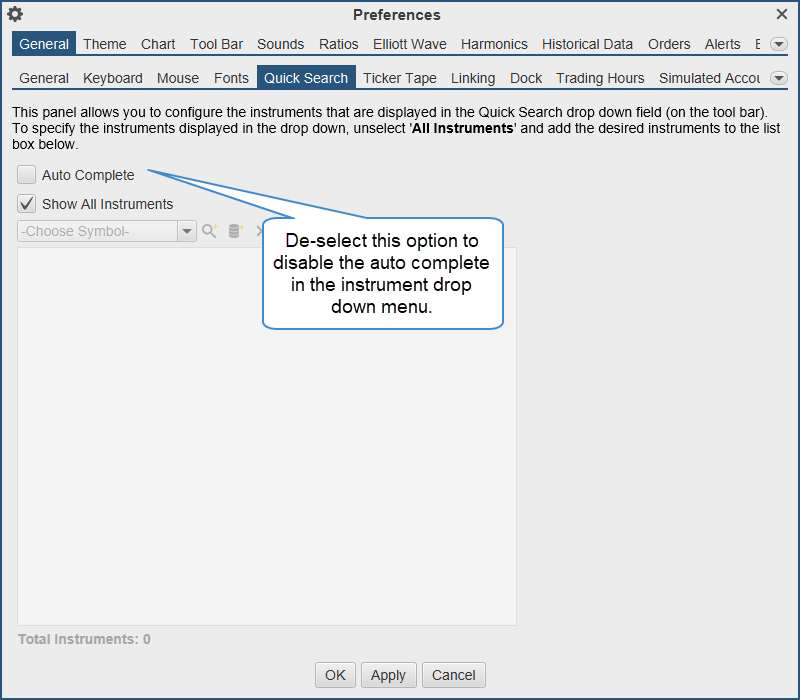800x700 pixels.
Task: Switch to Trading Hours sub-tab
Action: tap(600, 78)
